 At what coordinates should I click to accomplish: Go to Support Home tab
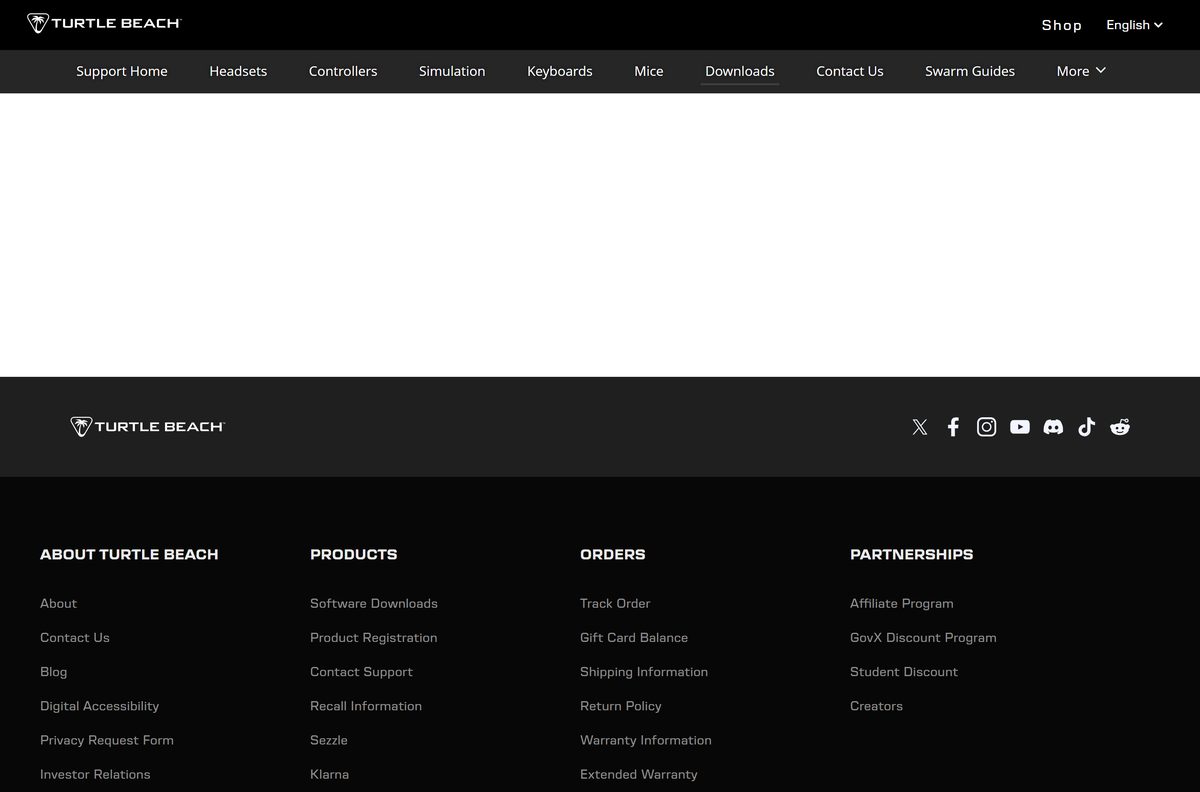pyautogui.click(x=122, y=71)
